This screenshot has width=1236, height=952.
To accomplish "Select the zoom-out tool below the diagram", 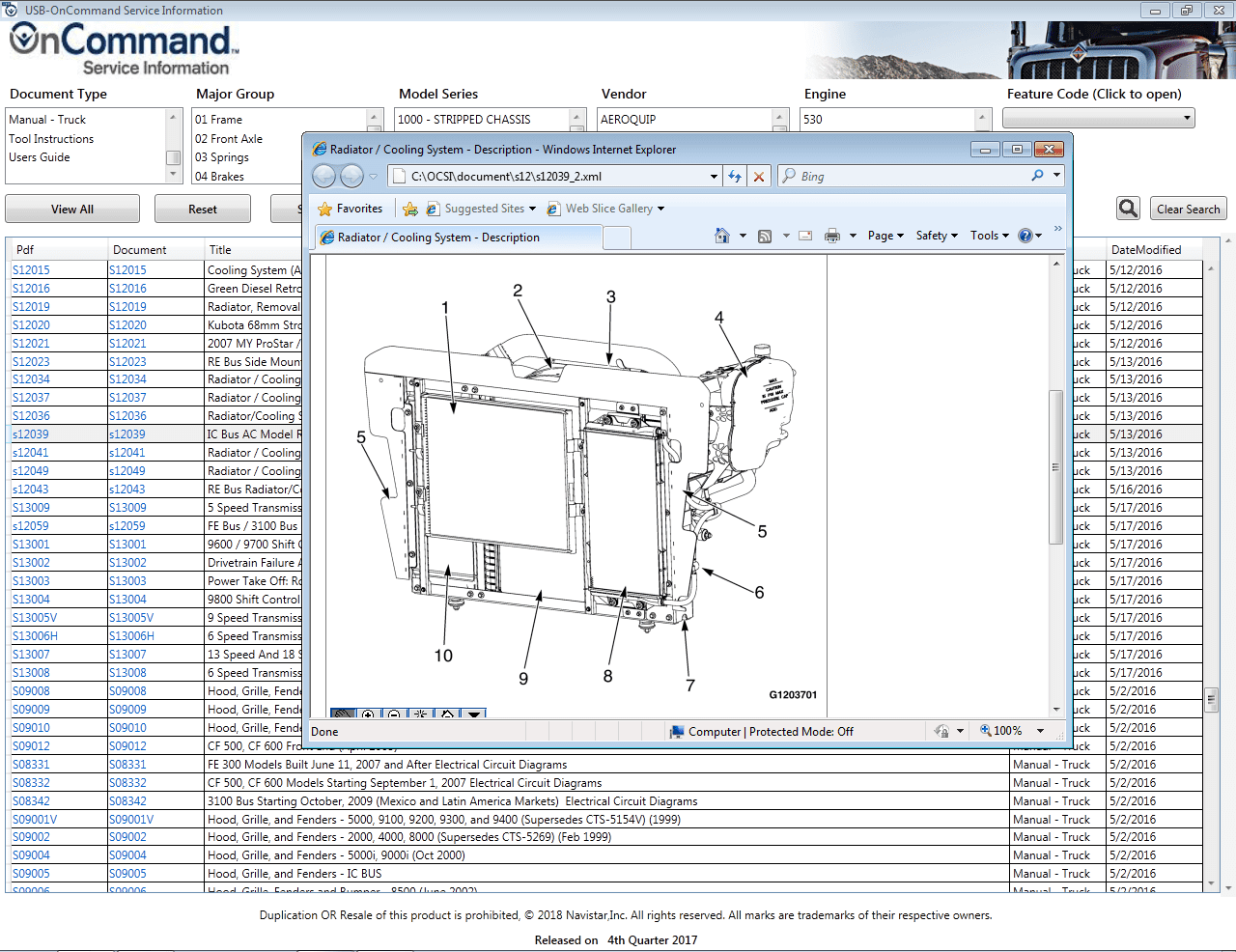I will coord(394,714).
